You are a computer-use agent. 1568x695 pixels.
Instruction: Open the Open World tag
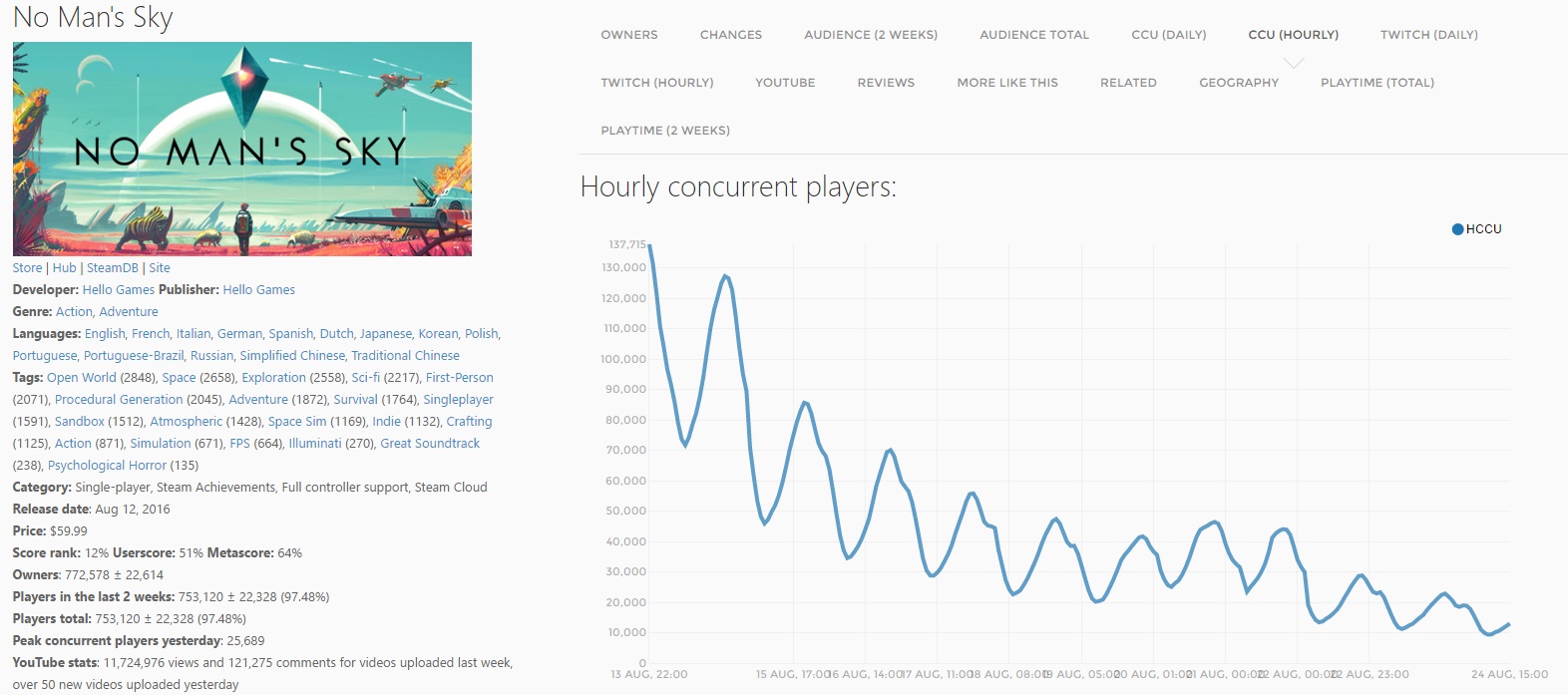(81, 378)
